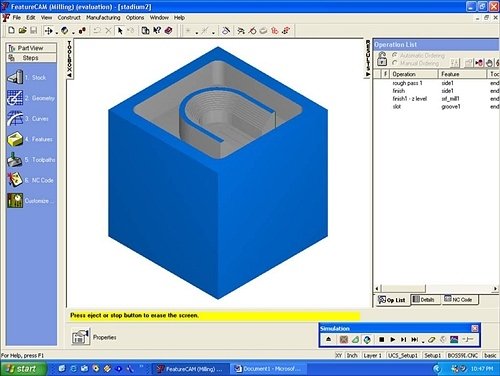Viewport: 500px width, 376px height.
Task: Select Automatic Ordering radio button
Action: coord(395,55)
